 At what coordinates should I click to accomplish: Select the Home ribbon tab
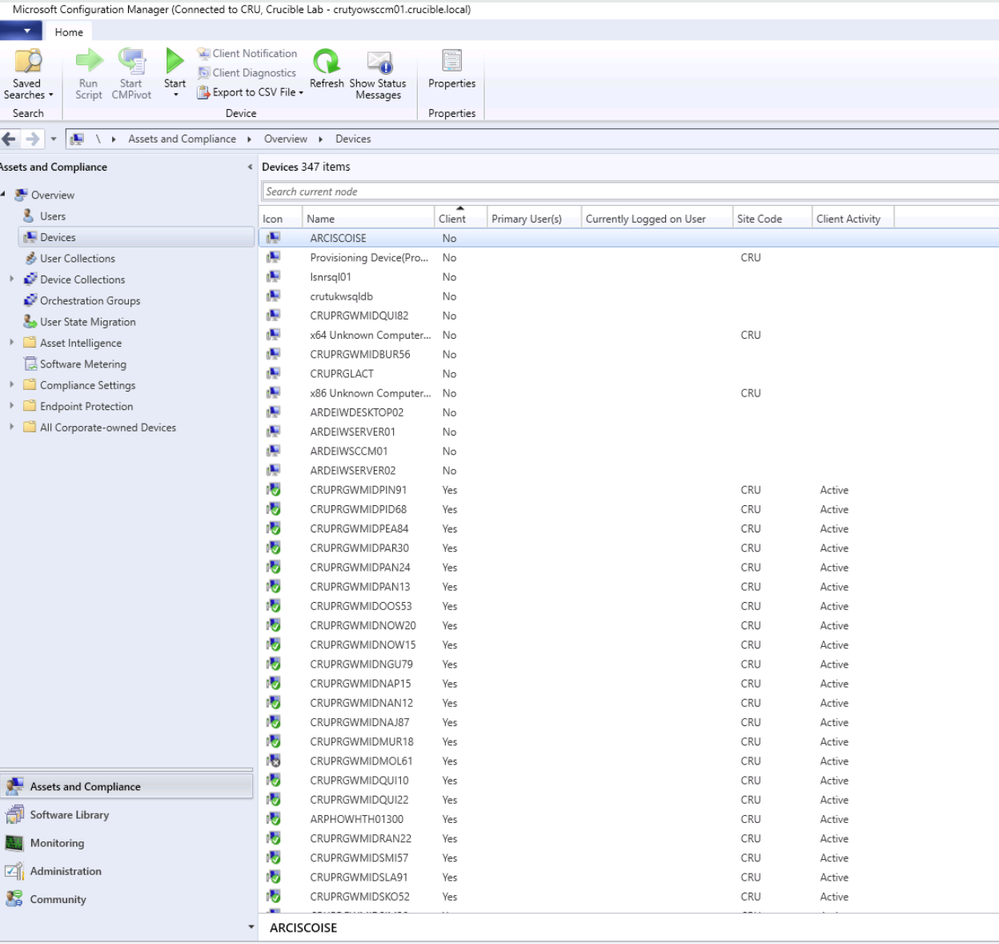[68, 31]
